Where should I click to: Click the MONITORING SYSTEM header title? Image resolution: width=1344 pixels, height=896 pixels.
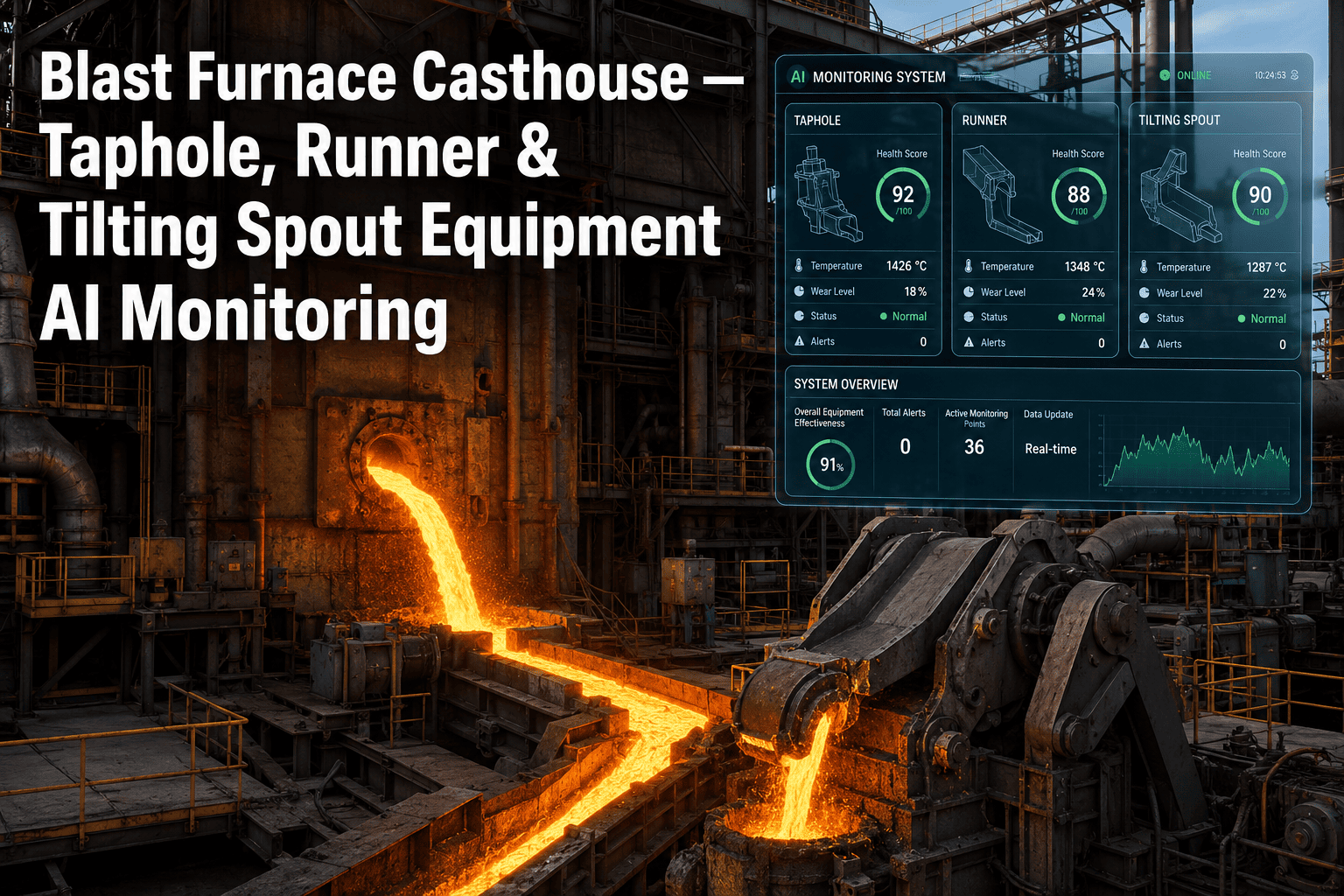pyautogui.click(x=879, y=77)
